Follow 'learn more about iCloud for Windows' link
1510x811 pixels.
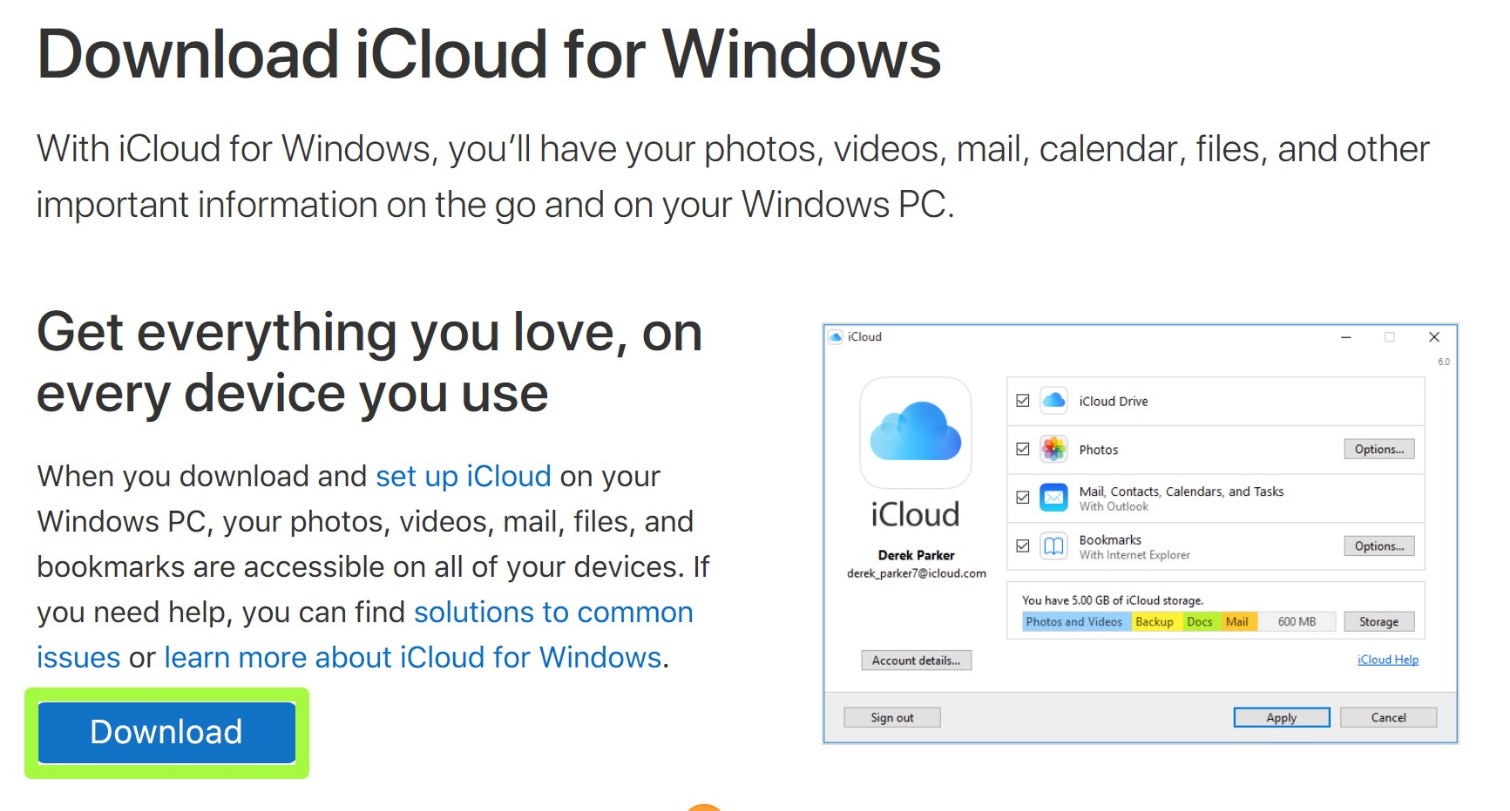412,657
